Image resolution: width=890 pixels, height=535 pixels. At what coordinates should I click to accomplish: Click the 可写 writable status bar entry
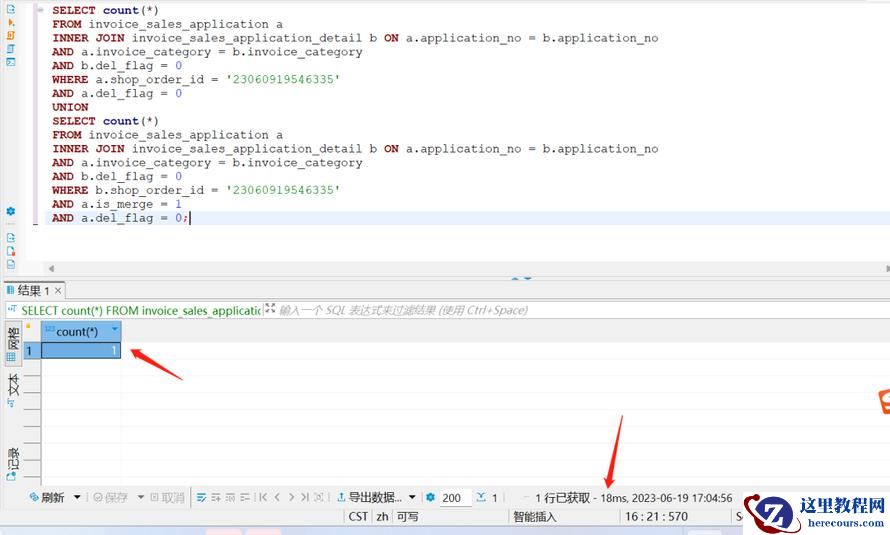(407, 517)
